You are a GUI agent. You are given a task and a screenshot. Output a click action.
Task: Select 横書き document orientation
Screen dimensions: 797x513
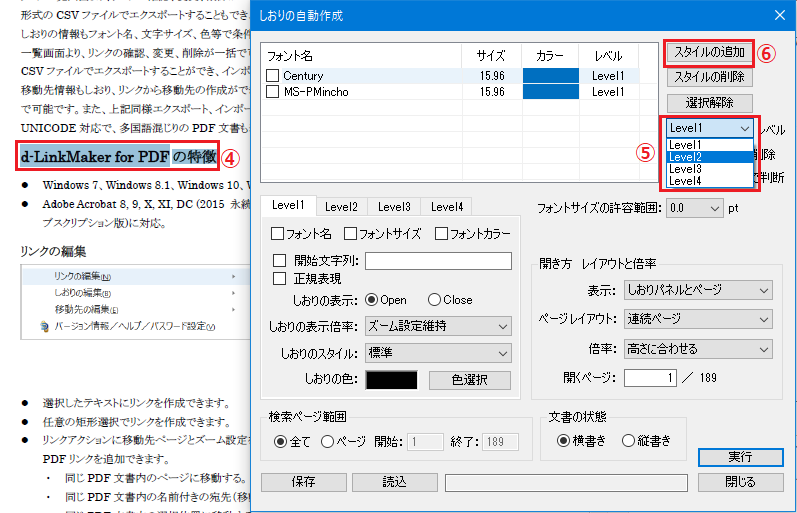pyautogui.click(x=563, y=441)
